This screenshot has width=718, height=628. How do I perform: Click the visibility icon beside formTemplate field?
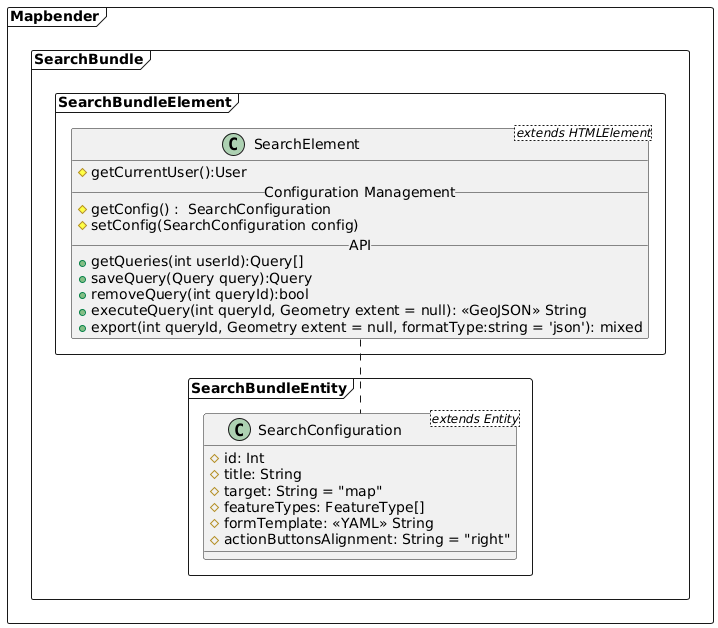coord(213,523)
